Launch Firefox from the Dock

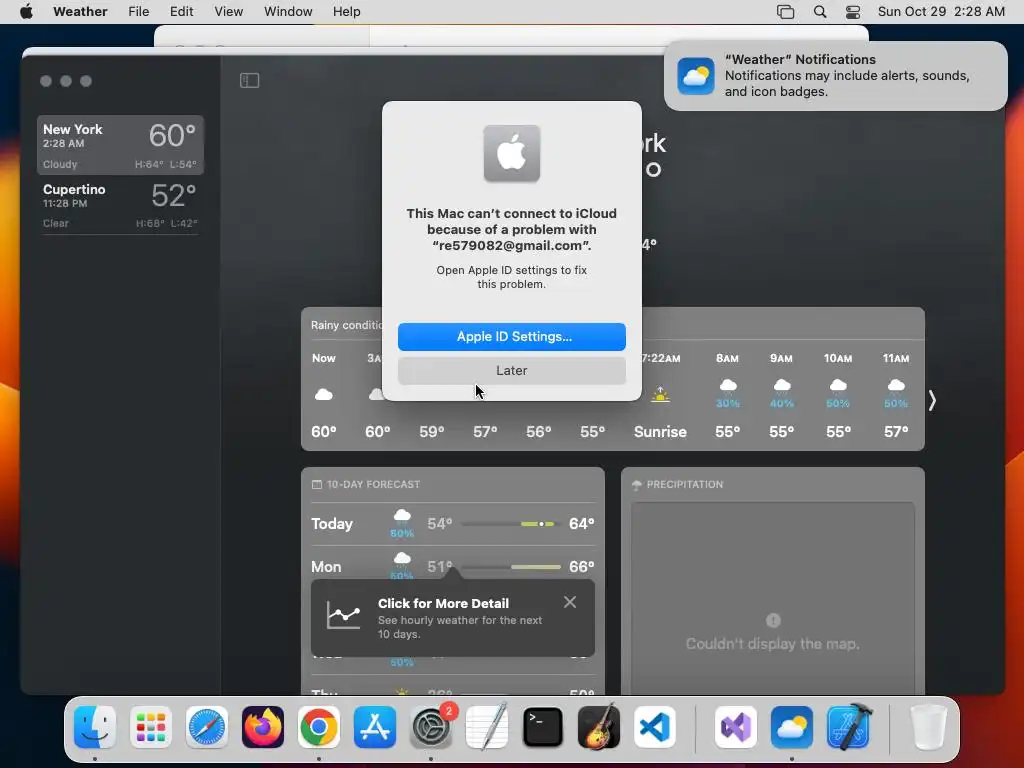click(x=263, y=727)
